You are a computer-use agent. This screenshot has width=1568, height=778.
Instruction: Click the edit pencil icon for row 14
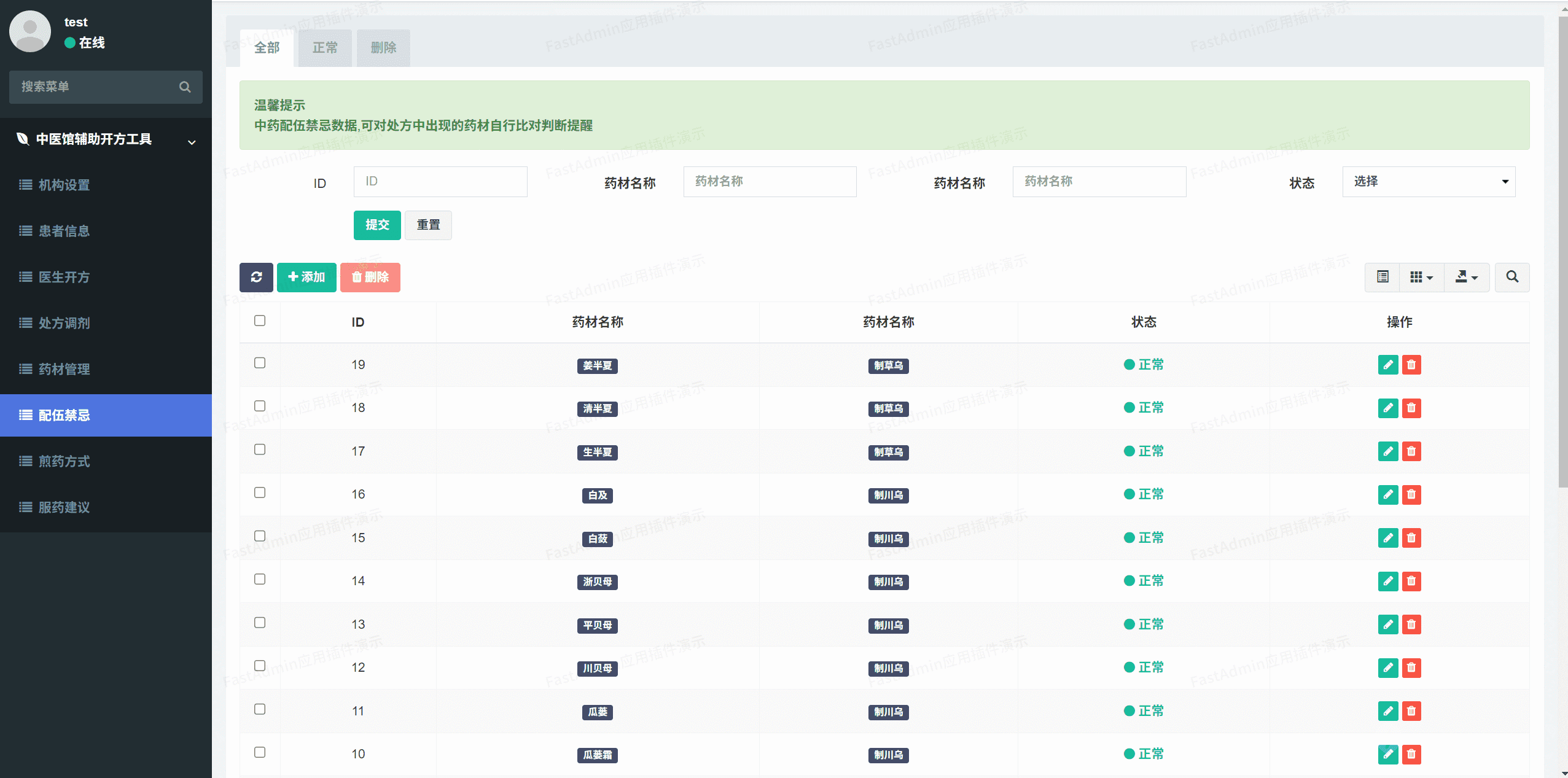tap(1387, 581)
